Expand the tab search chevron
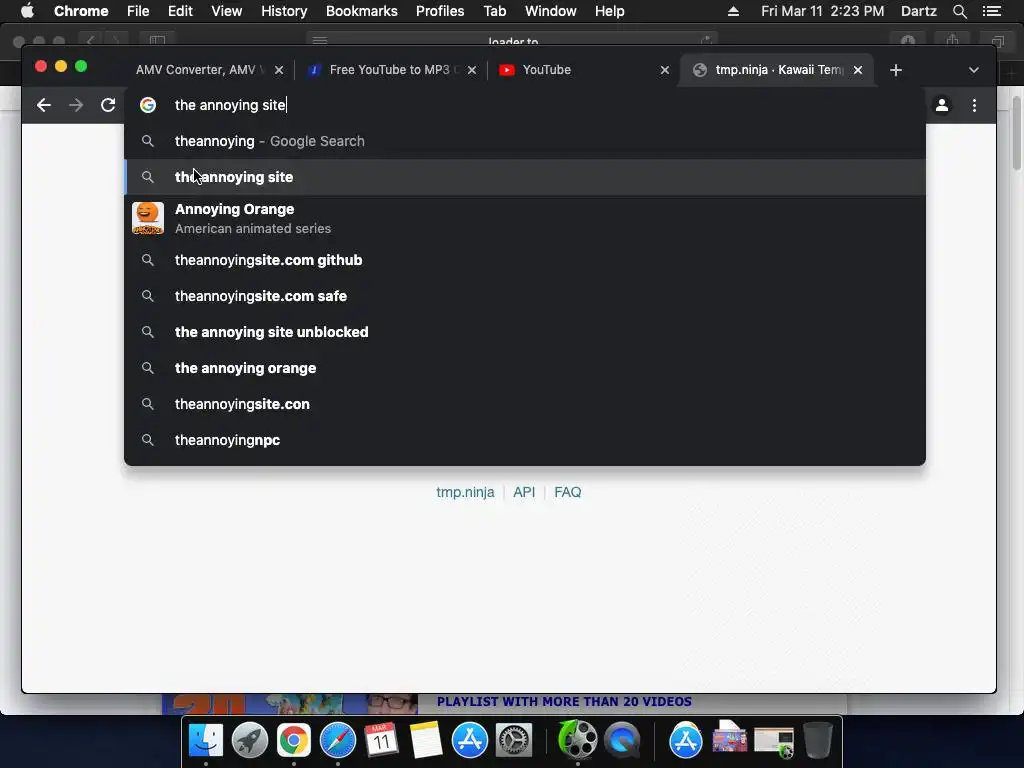 tap(974, 70)
